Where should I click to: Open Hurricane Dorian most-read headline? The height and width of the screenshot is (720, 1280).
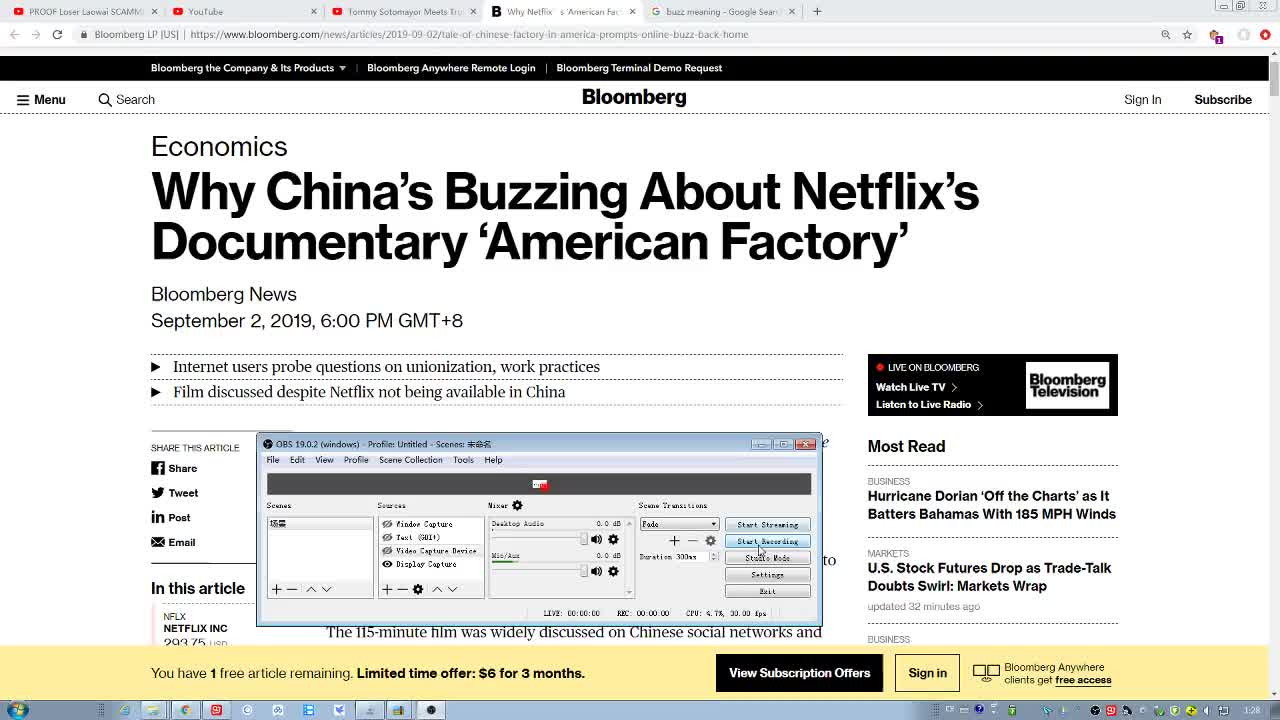tap(991, 505)
